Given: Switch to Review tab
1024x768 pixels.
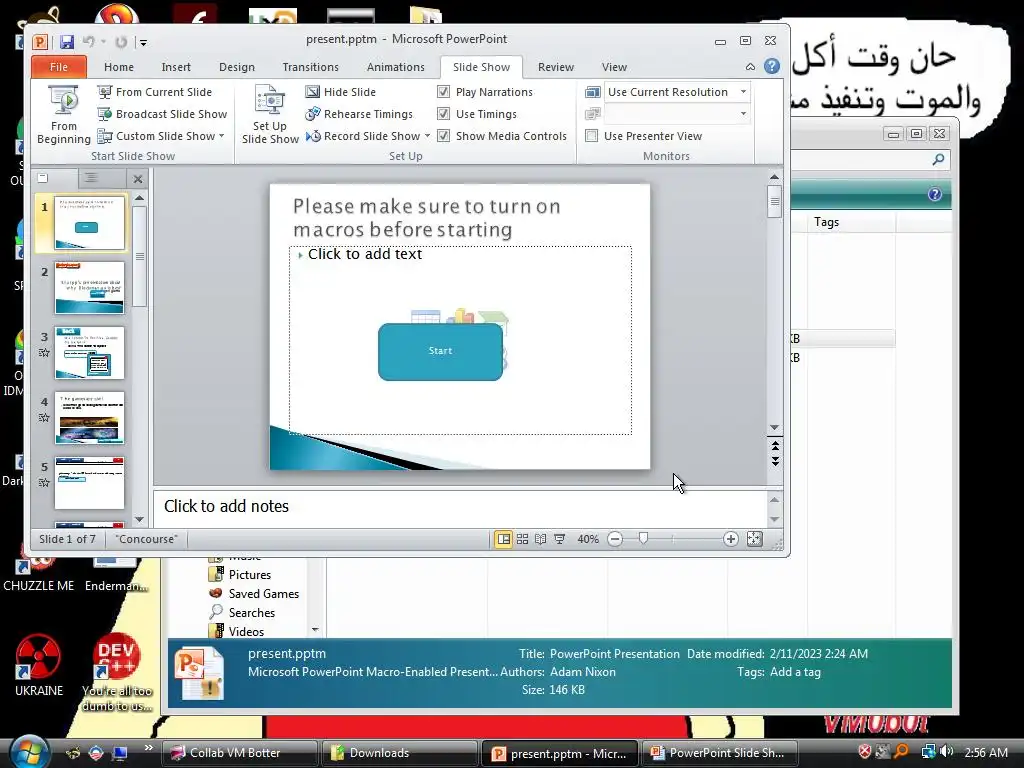Looking at the screenshot, I should (x=556, y=67).
